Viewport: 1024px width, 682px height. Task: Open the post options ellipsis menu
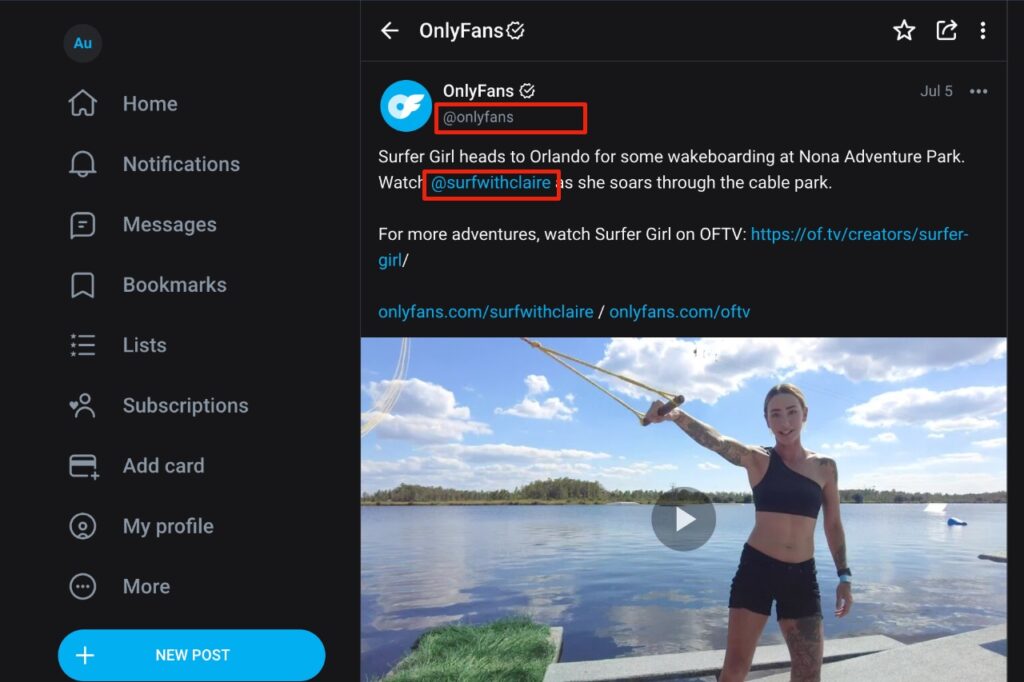click(978, 92)
